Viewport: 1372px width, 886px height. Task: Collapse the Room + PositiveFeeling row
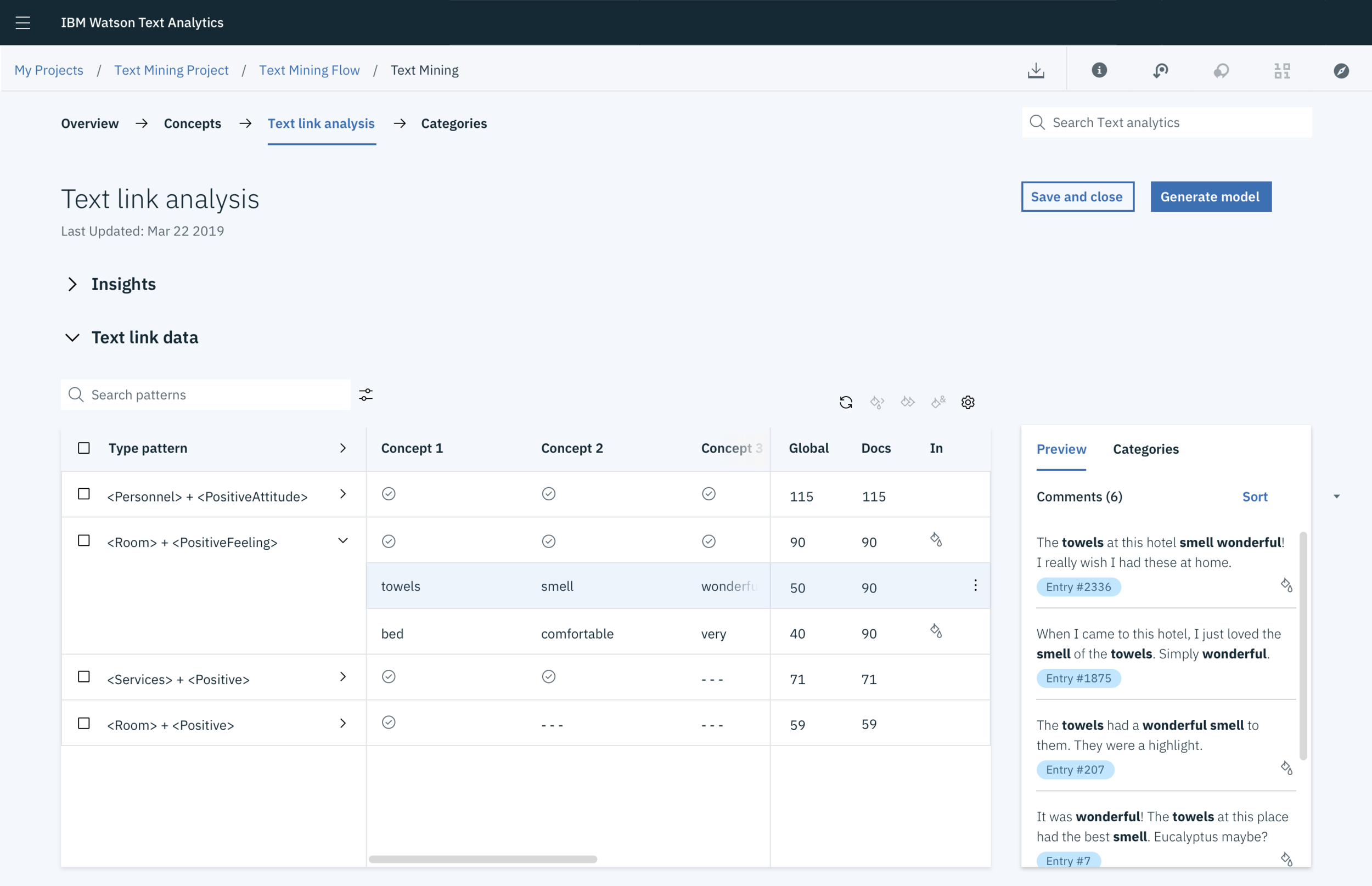click(x=343, y=541)
